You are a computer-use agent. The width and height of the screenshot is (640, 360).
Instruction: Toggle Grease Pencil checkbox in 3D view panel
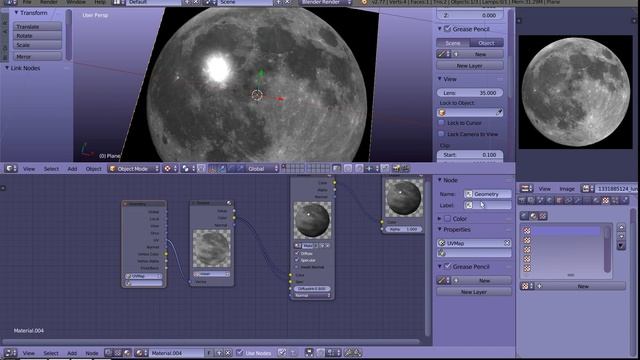(x=447, y=29)
